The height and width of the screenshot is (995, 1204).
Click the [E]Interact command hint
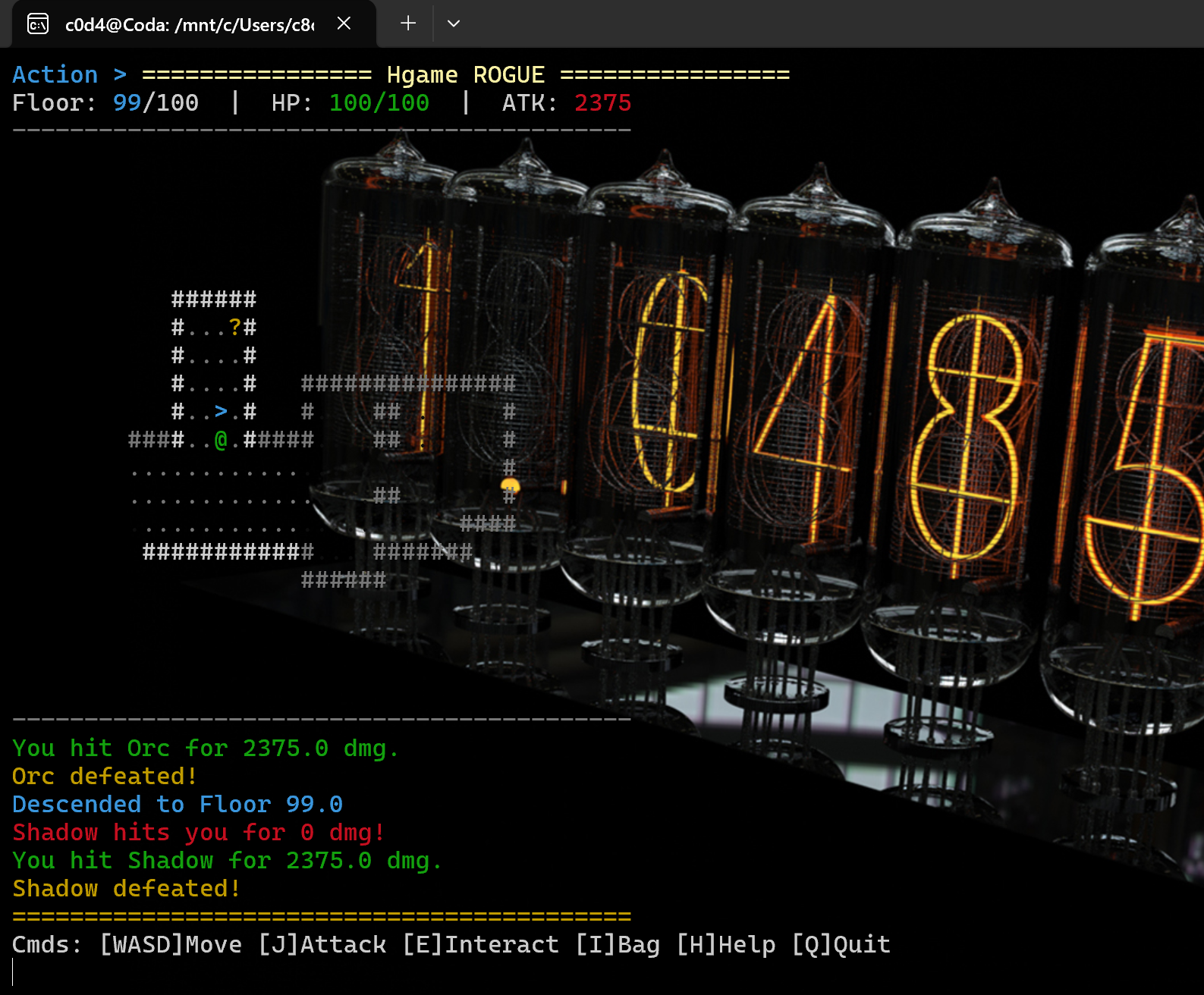480,944
